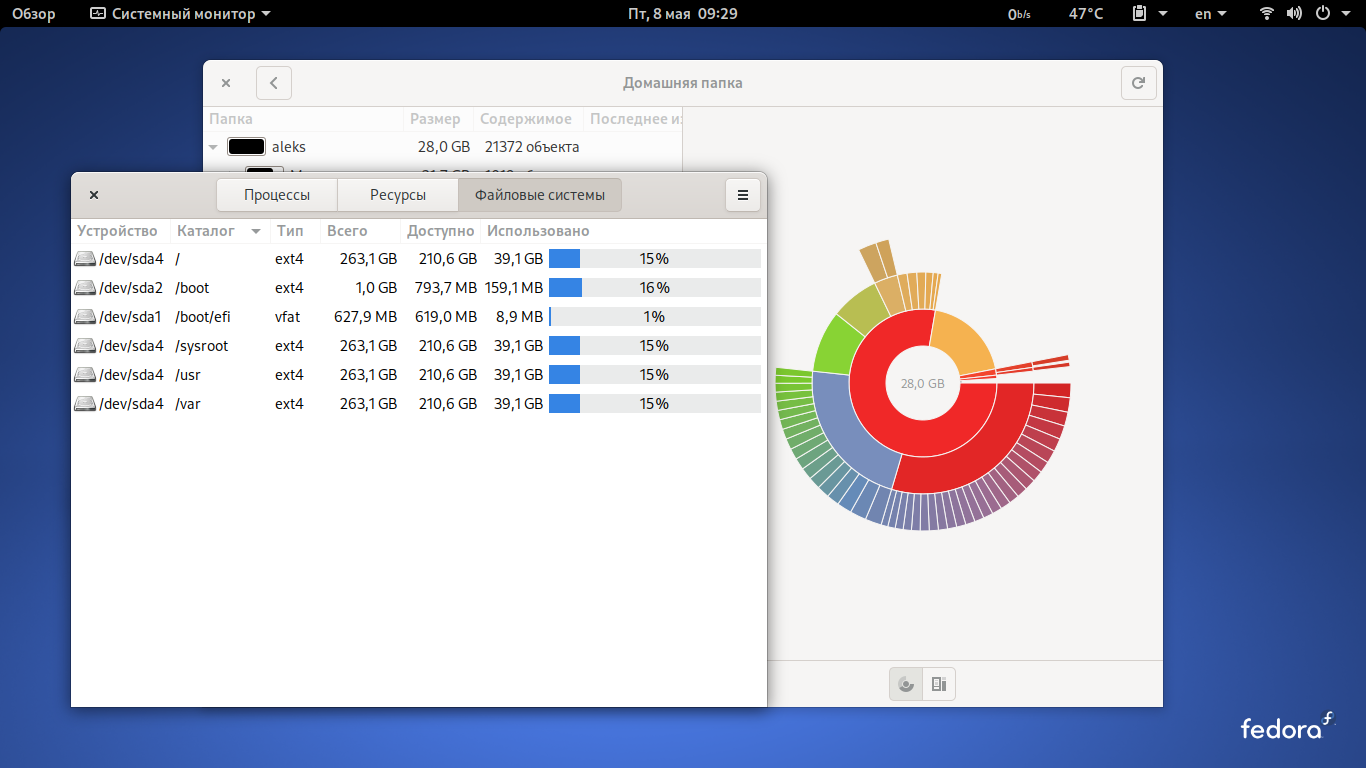Close the Disk Usage Analyzer window

226,83
